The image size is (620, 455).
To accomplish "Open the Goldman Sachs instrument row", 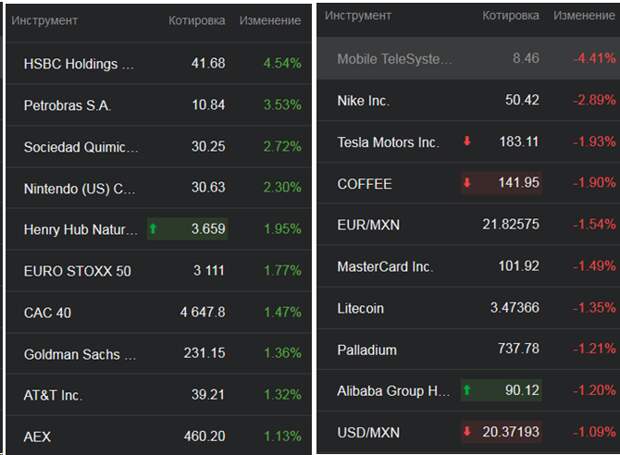I will pos(159,354).
